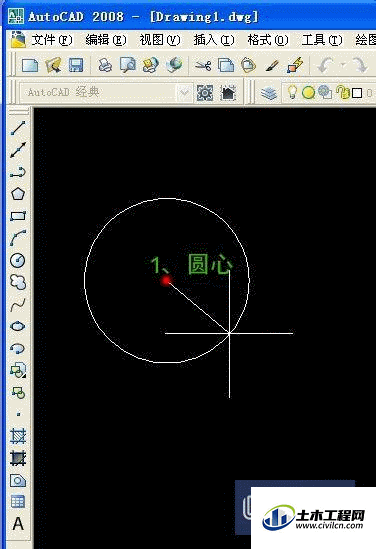Select the Circle tool

(x=18, y=260)
